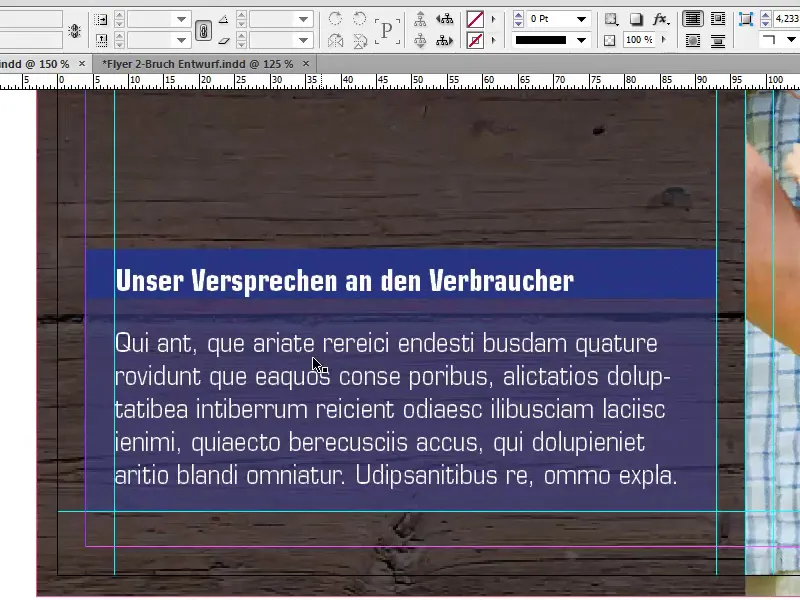Select wrap around bounding box option
Screen dimensions: 800x600
click(718, 19)
